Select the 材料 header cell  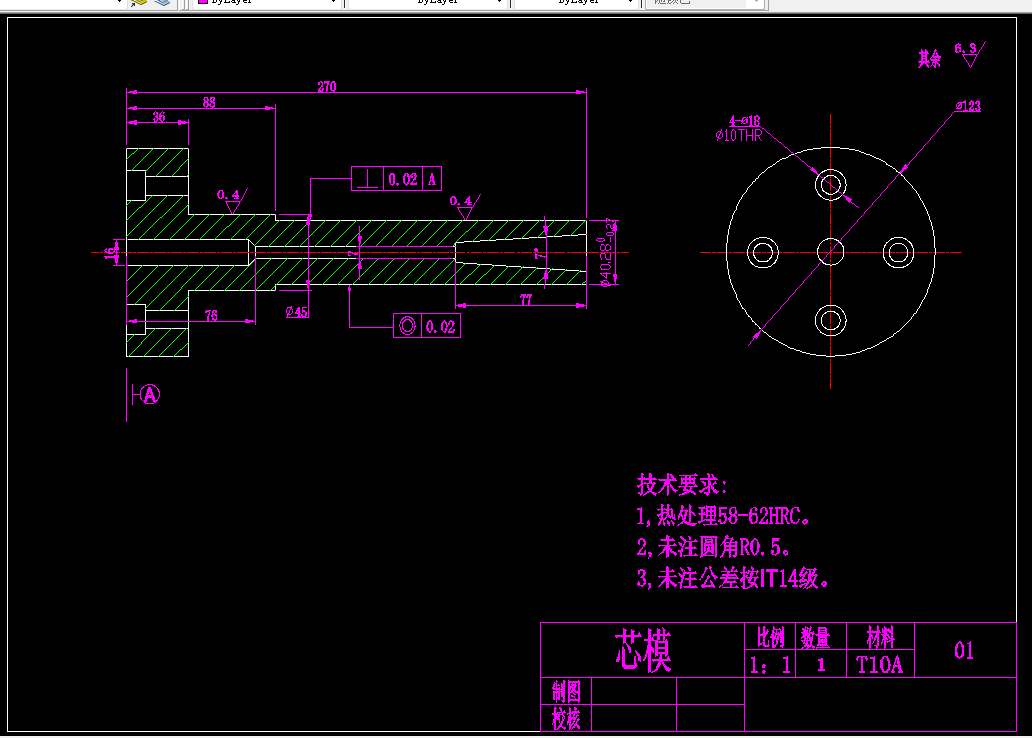coord(881,637)
